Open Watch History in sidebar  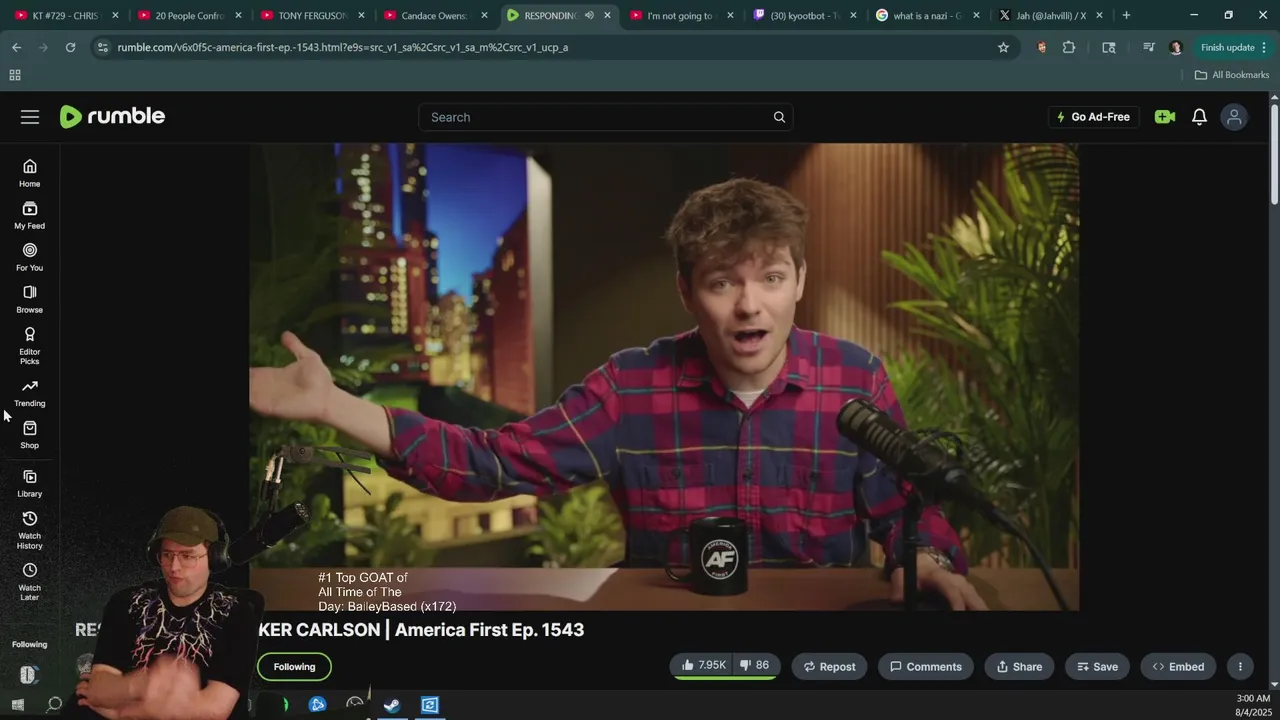coord(30,530)
